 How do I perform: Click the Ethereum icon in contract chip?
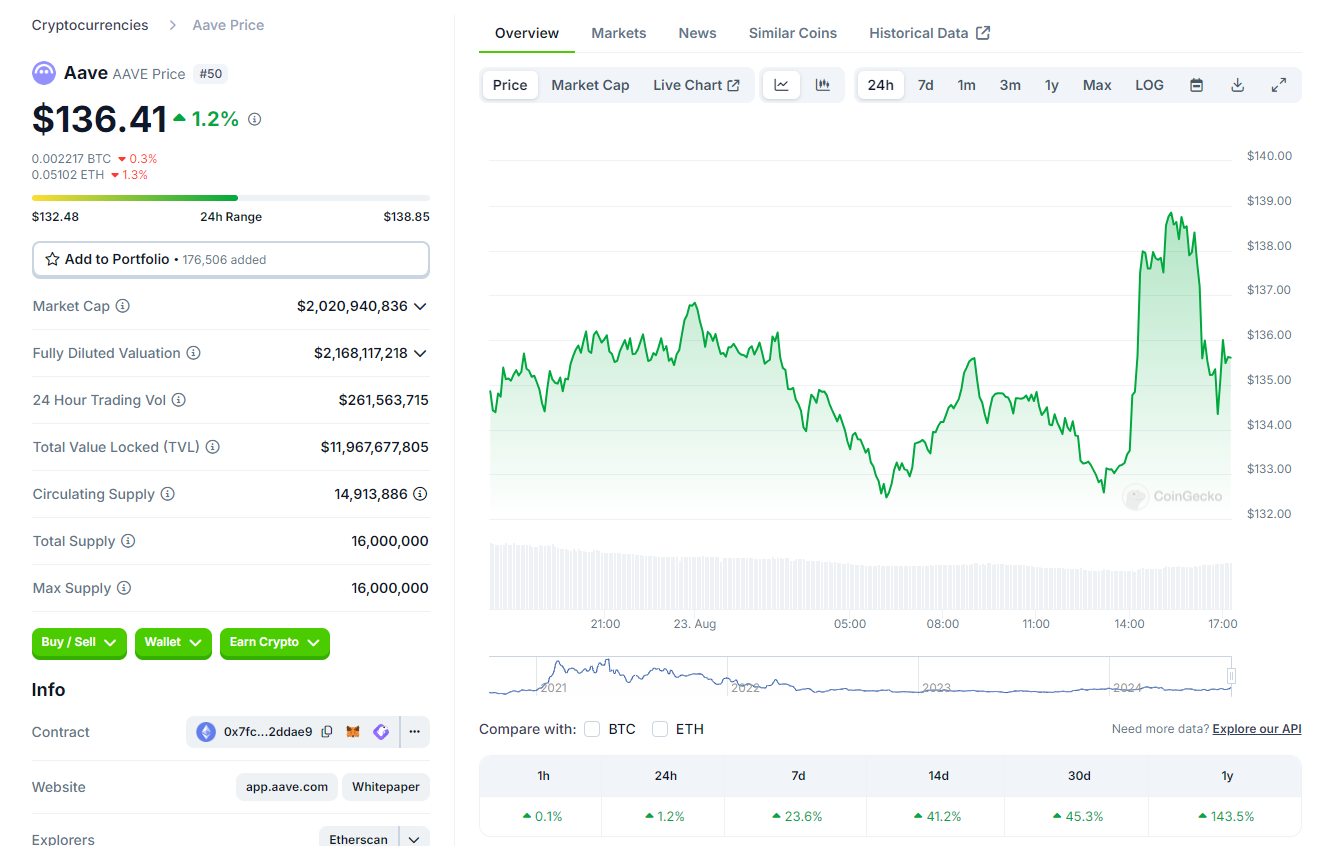pos(206,732)
